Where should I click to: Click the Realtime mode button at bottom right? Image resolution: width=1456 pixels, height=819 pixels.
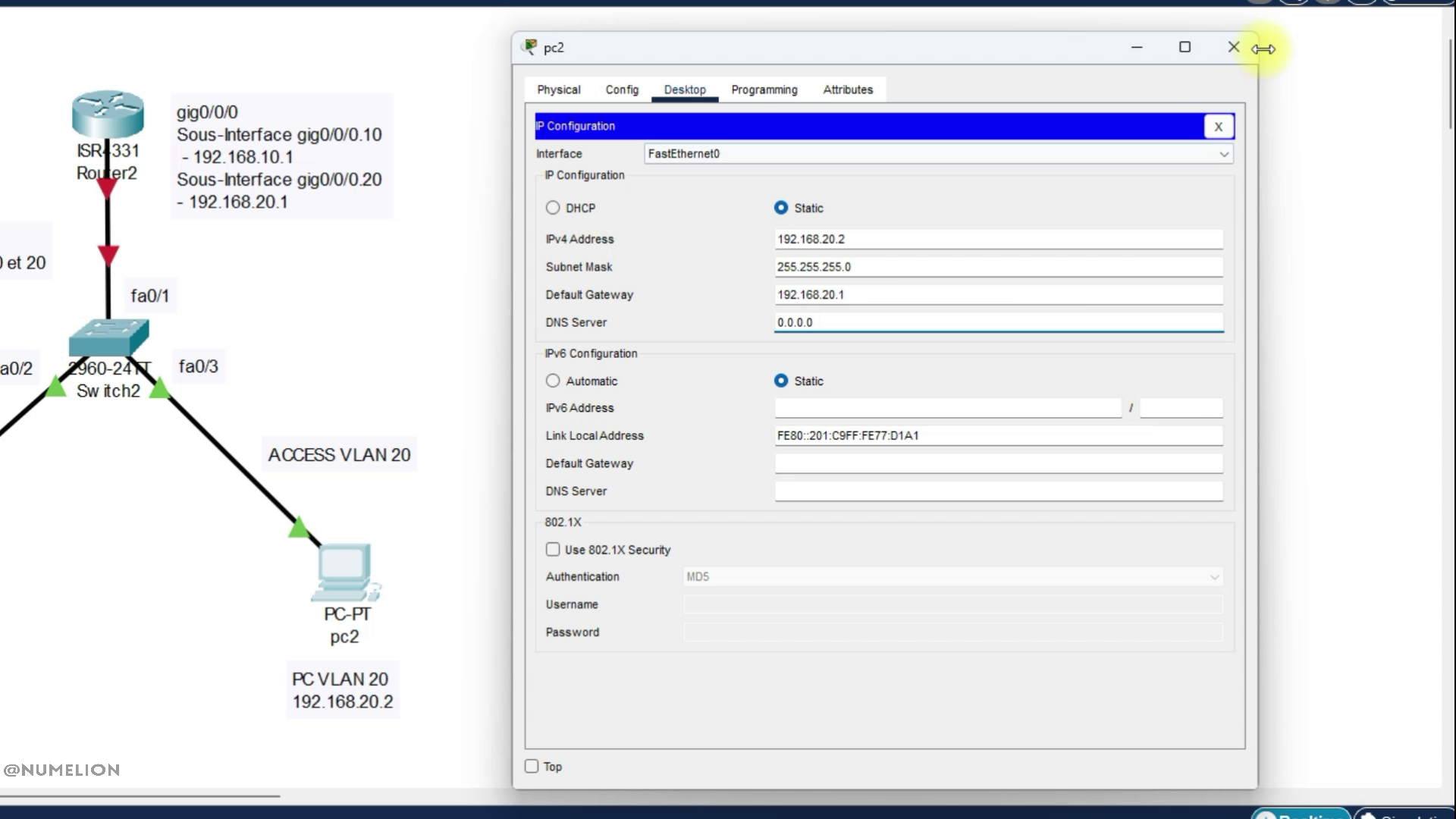coord(1299,815)
